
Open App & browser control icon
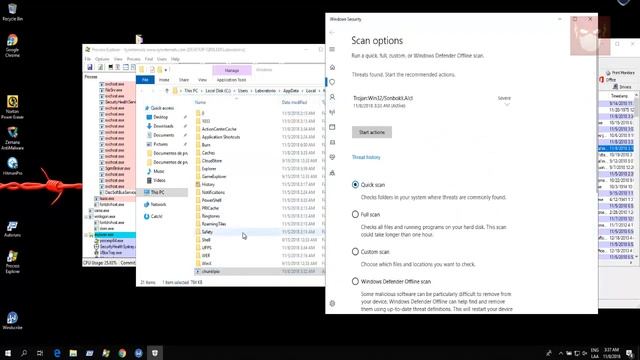tap(332, 127)
